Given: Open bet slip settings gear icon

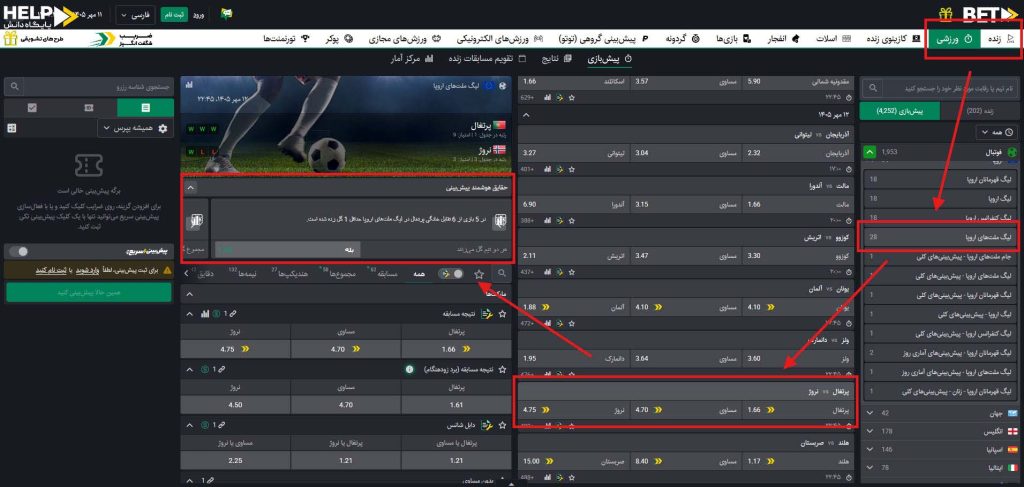Looking at the screenshot, I should pos(163,129).
